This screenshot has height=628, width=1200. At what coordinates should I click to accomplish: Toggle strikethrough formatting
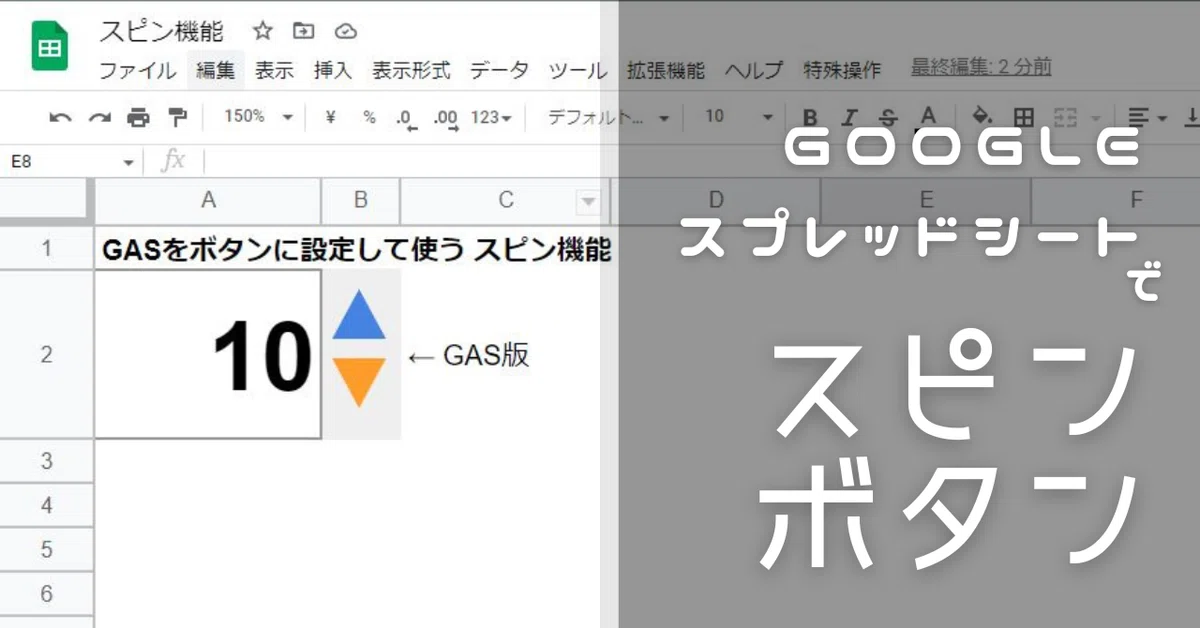pos(889,117)
